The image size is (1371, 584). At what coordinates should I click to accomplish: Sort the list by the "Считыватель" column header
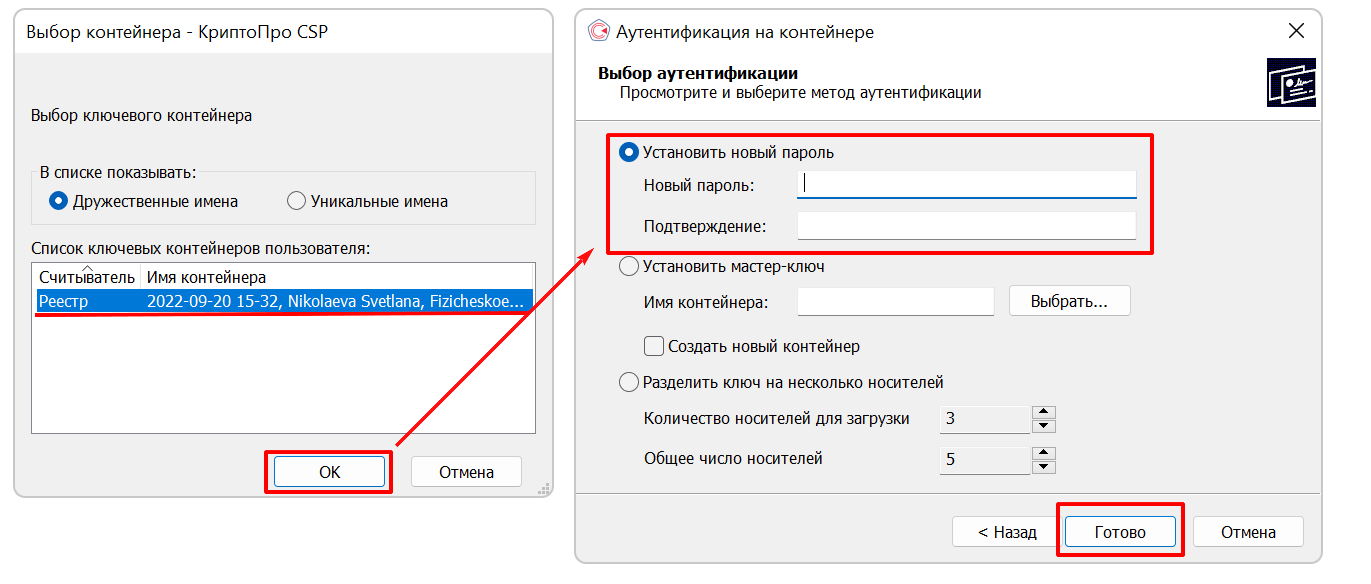pyautogui.click(x=86, y=277)
